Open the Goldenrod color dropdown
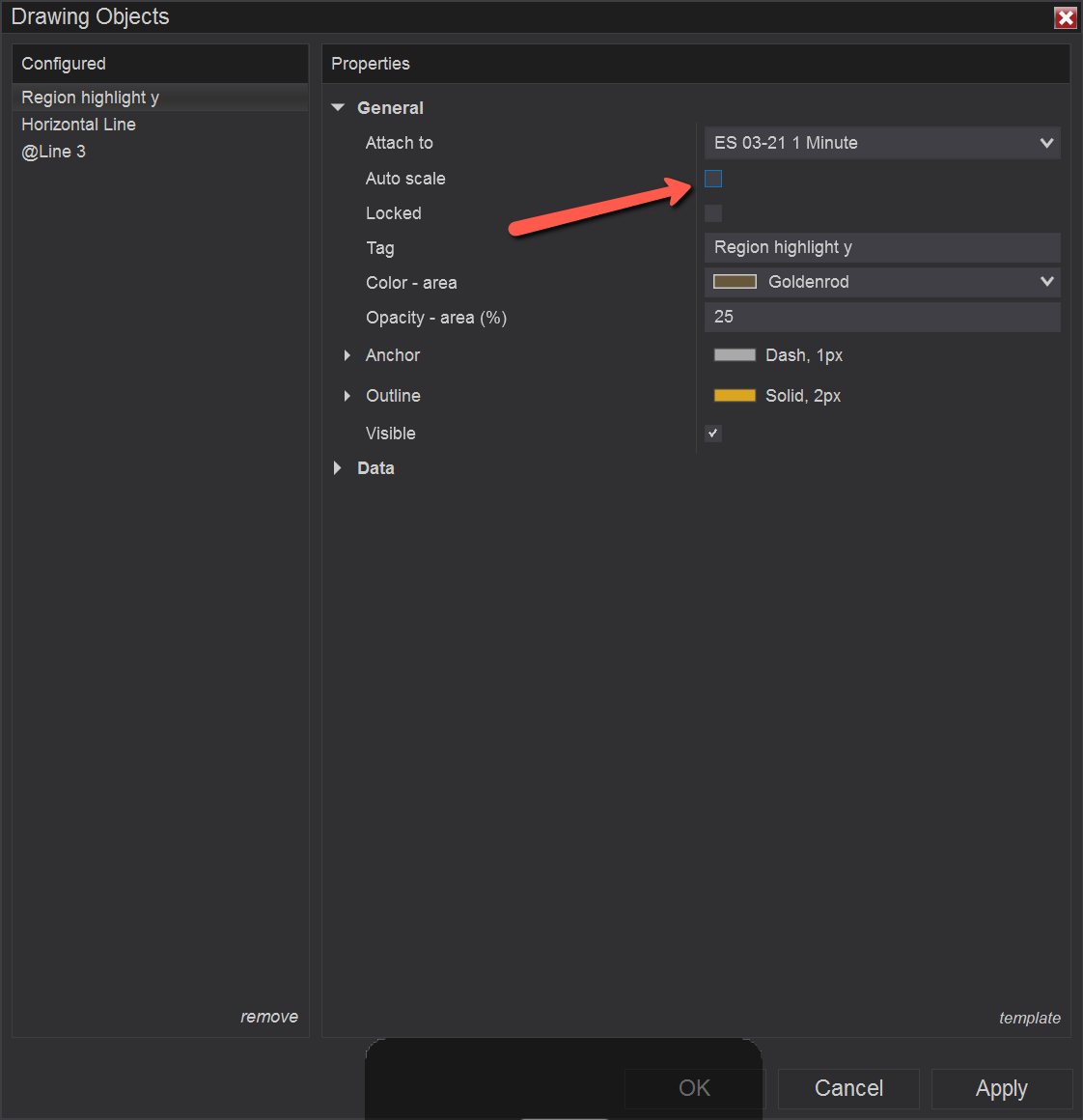Image resolution: width=1083 pixels, height=1120 pixels. [1046, 282]
